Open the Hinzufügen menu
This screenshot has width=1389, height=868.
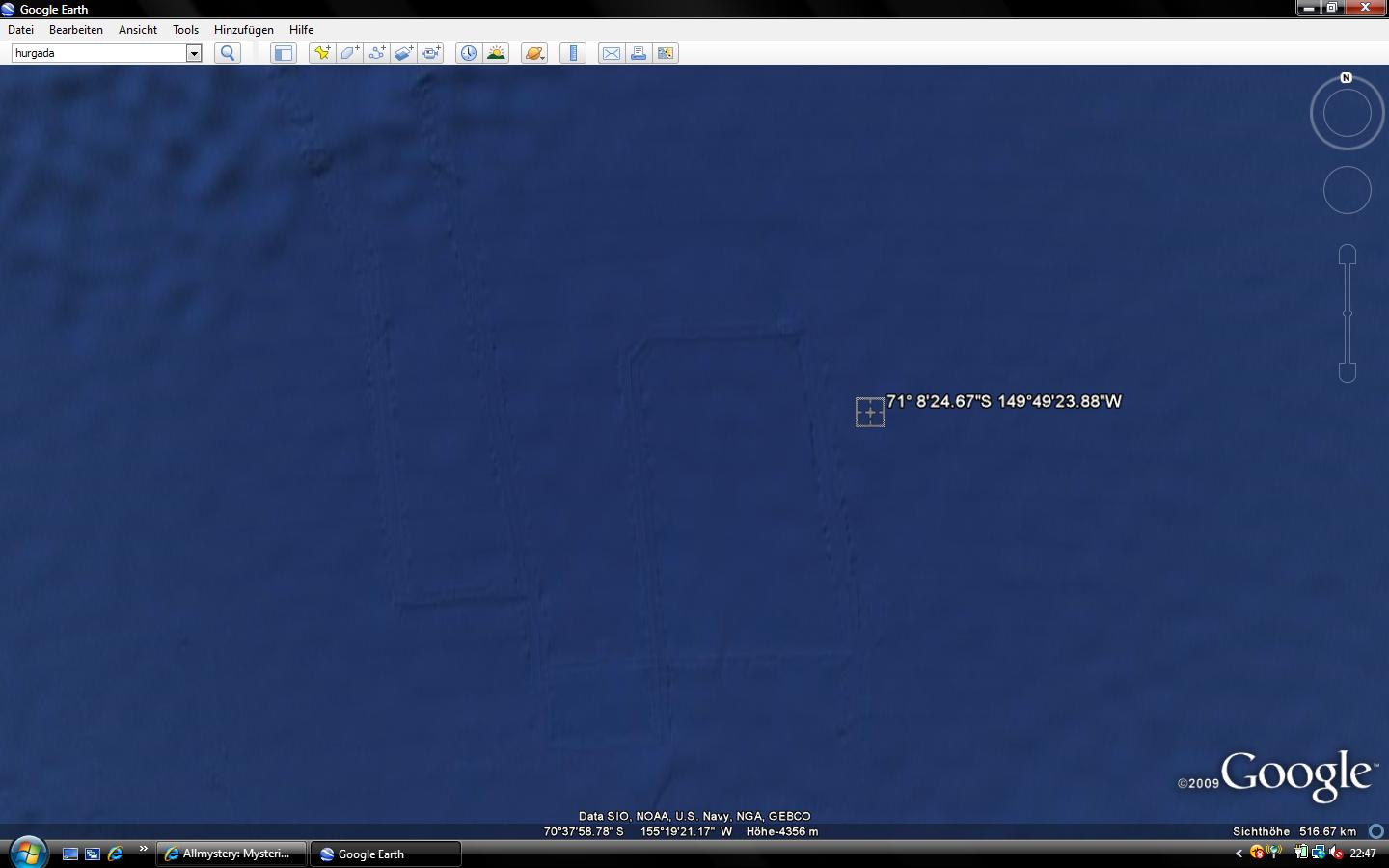tap(244, 30)
